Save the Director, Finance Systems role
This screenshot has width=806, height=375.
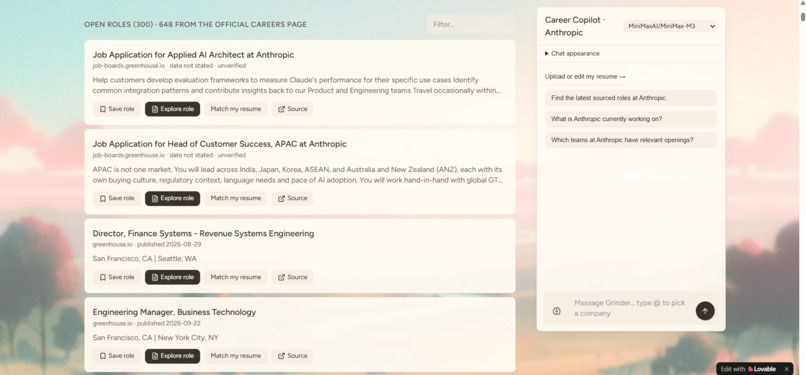[117, 277]
